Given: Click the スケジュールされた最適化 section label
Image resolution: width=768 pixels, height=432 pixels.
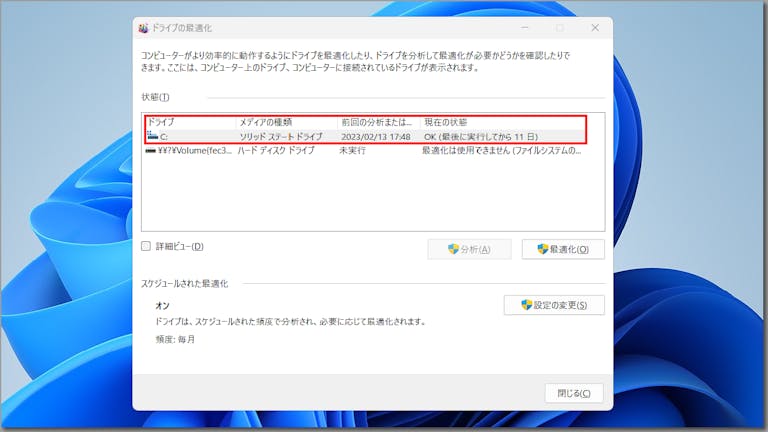Looking at the screenshot, I should click(x=184, y=284).
